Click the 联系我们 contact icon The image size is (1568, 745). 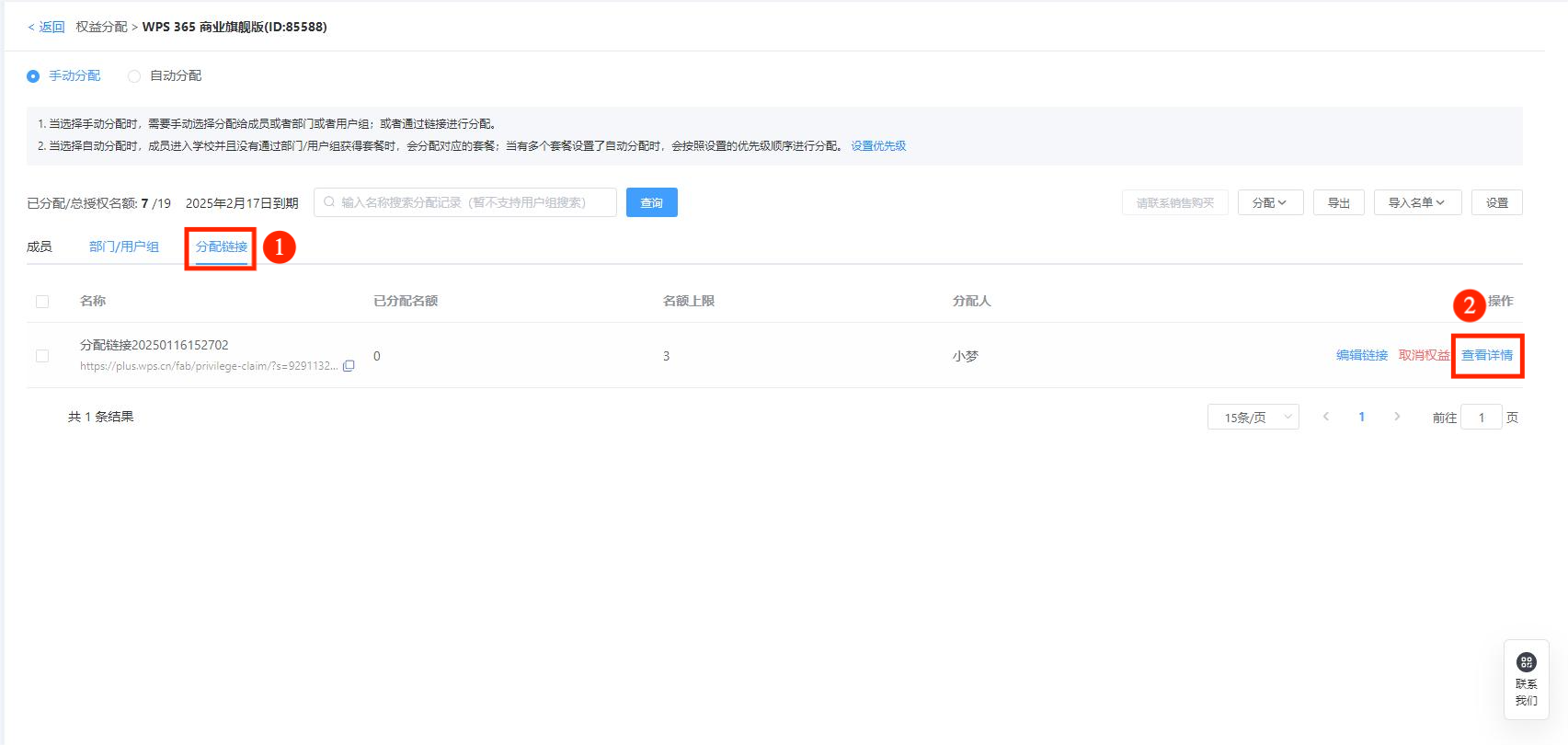pos(1527,662)
